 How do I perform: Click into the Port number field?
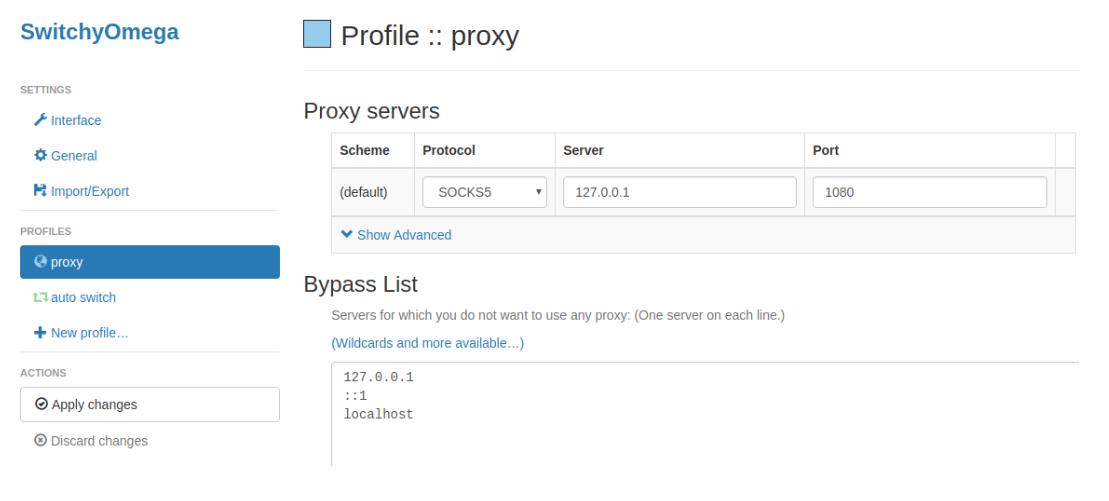click(930, 192)
